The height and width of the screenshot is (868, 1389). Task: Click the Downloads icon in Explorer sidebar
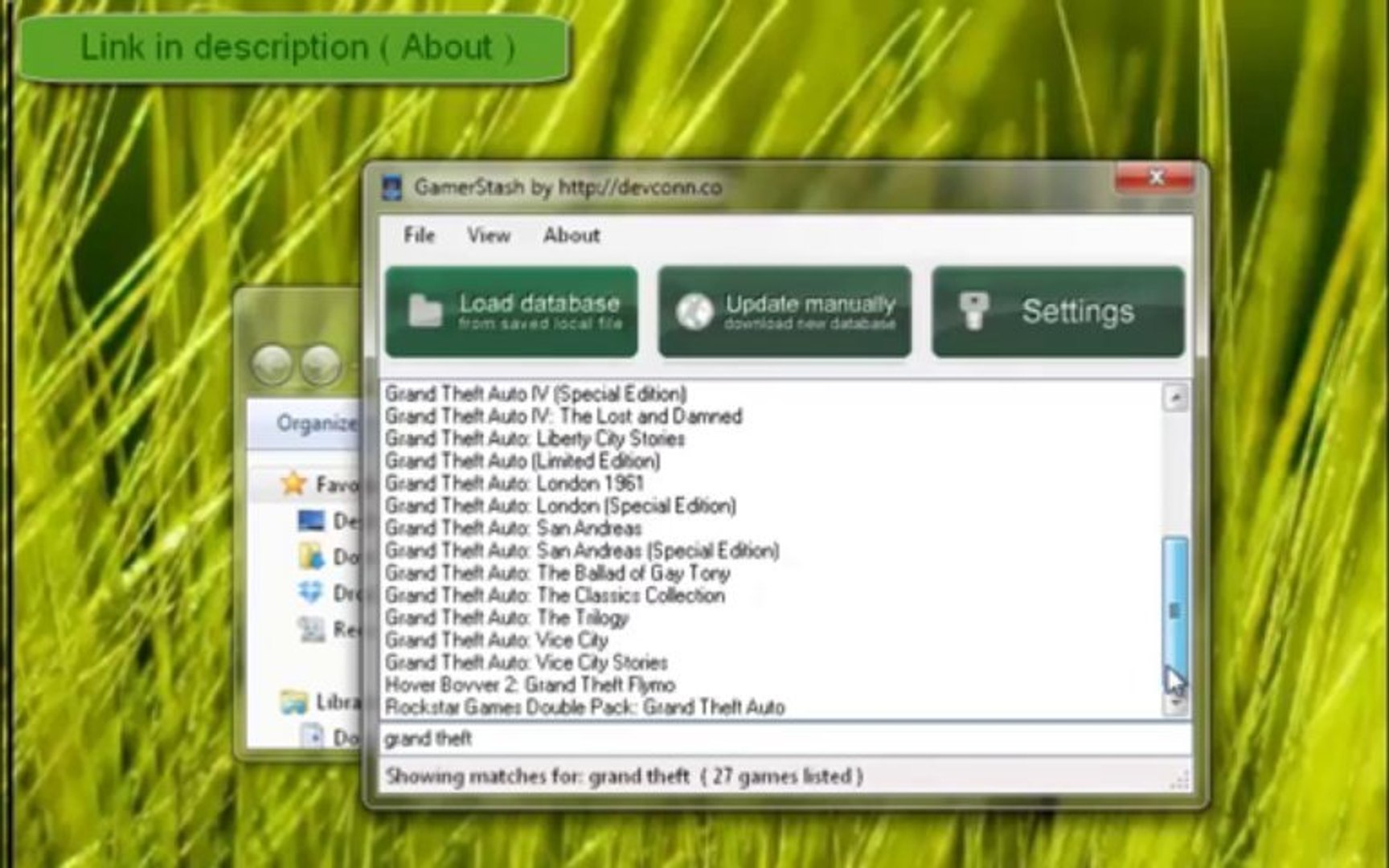click(311, 556)
